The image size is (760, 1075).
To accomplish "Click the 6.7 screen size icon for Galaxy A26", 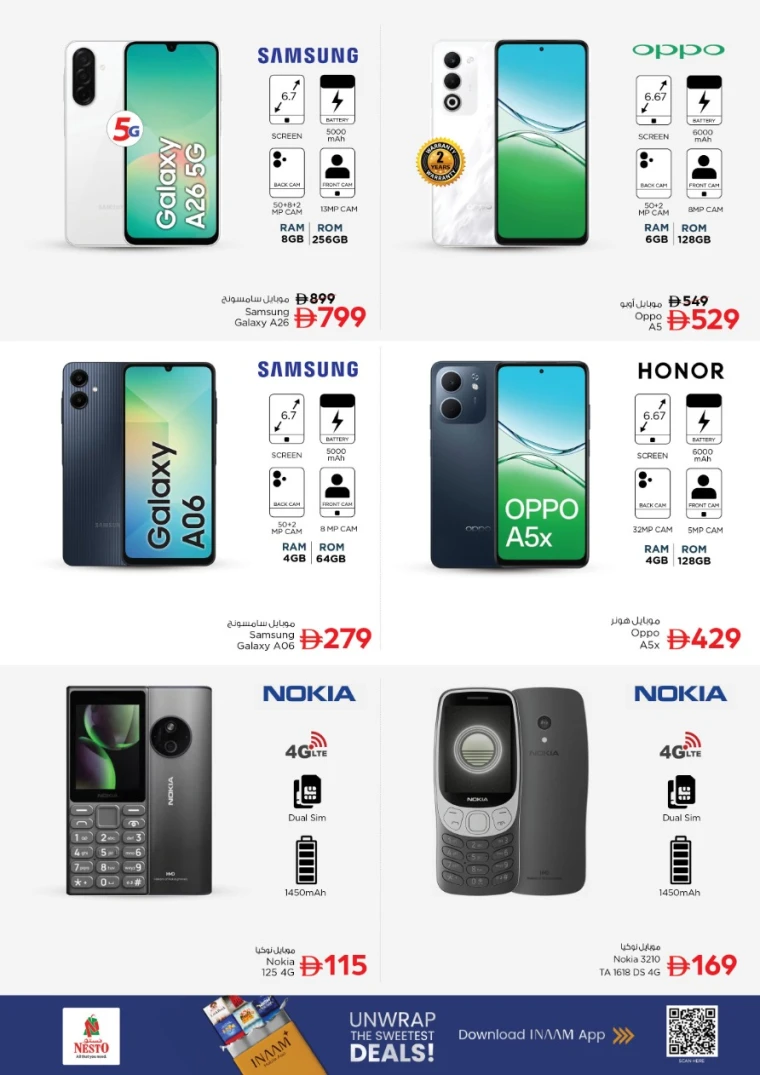I will 286,100.
